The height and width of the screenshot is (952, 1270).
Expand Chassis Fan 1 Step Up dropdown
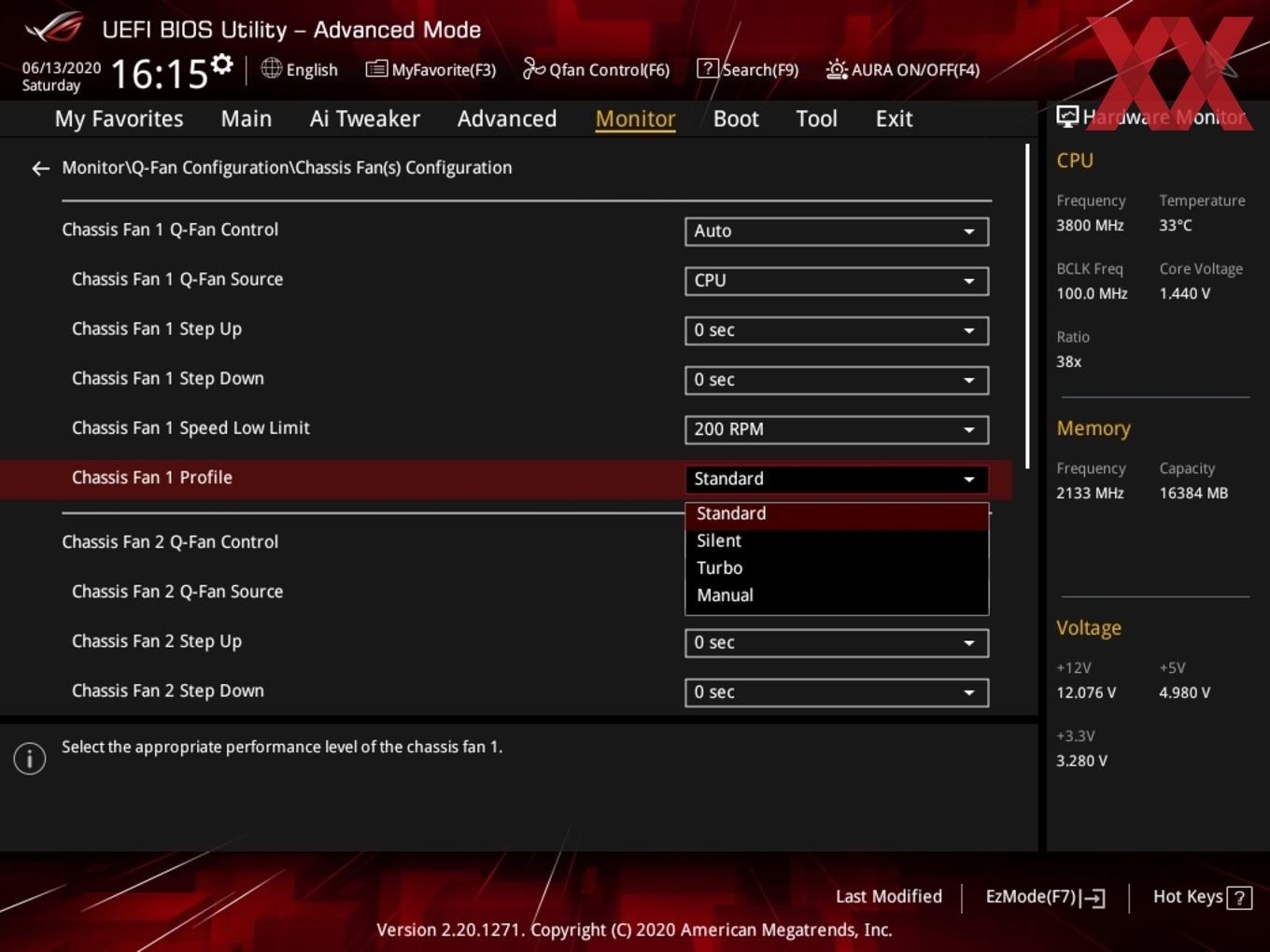pos(837,330)
